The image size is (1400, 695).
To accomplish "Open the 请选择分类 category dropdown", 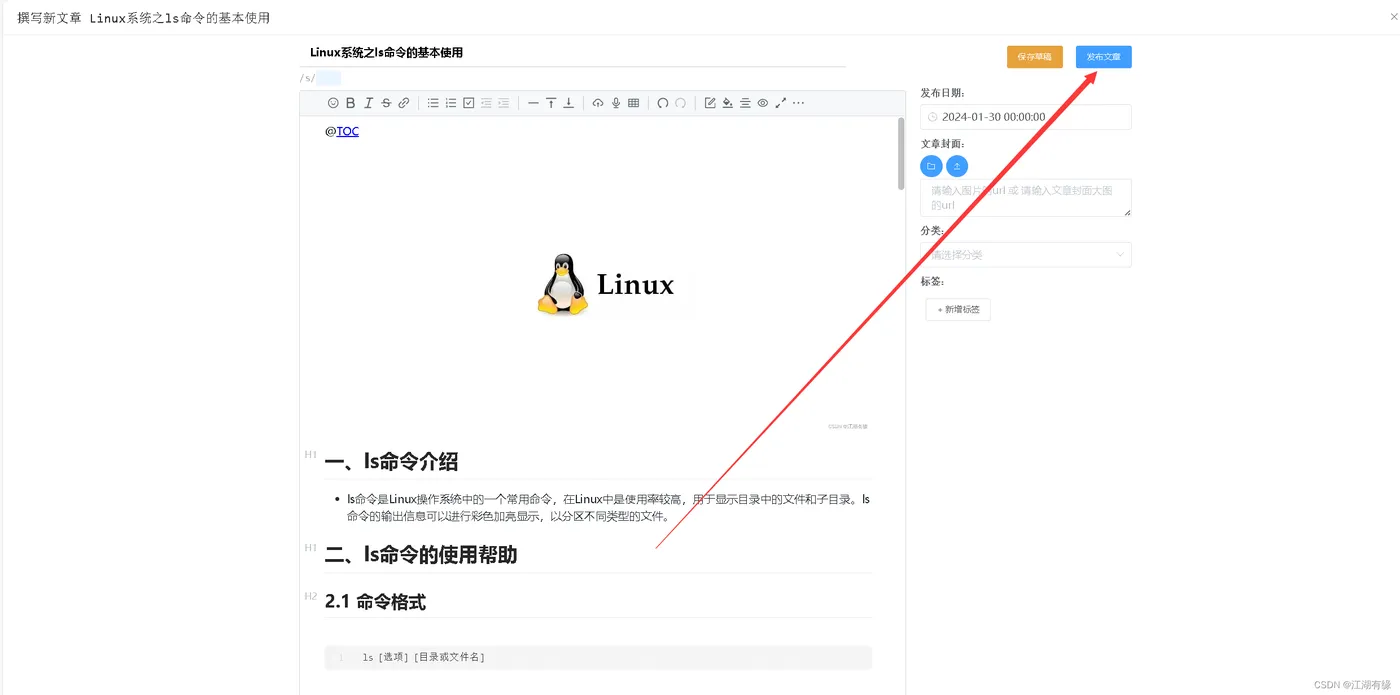I will [x=1026, y=255].
